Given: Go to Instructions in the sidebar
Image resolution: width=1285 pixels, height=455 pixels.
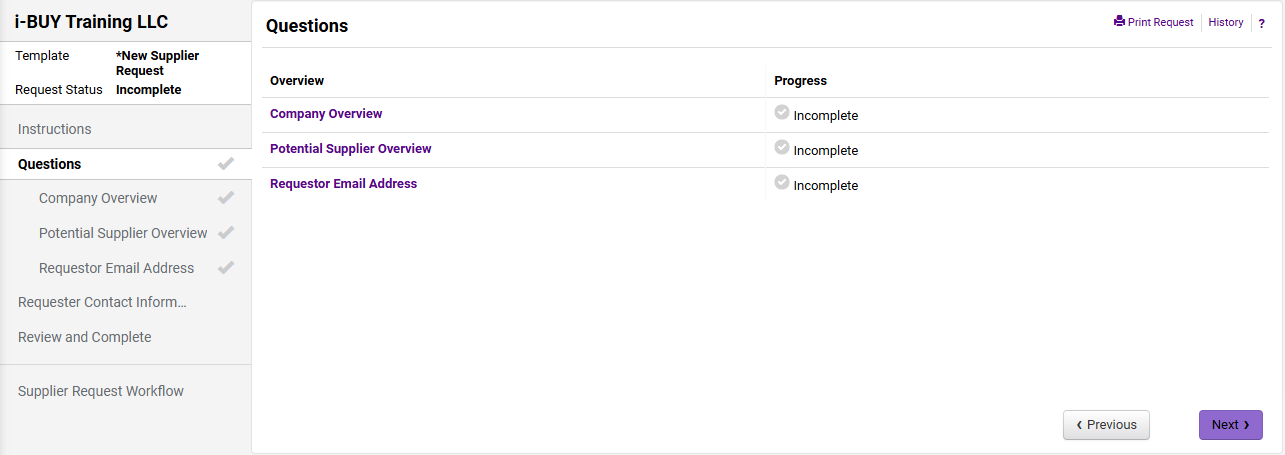Looking at the screenshot, I should coord(55,129).
